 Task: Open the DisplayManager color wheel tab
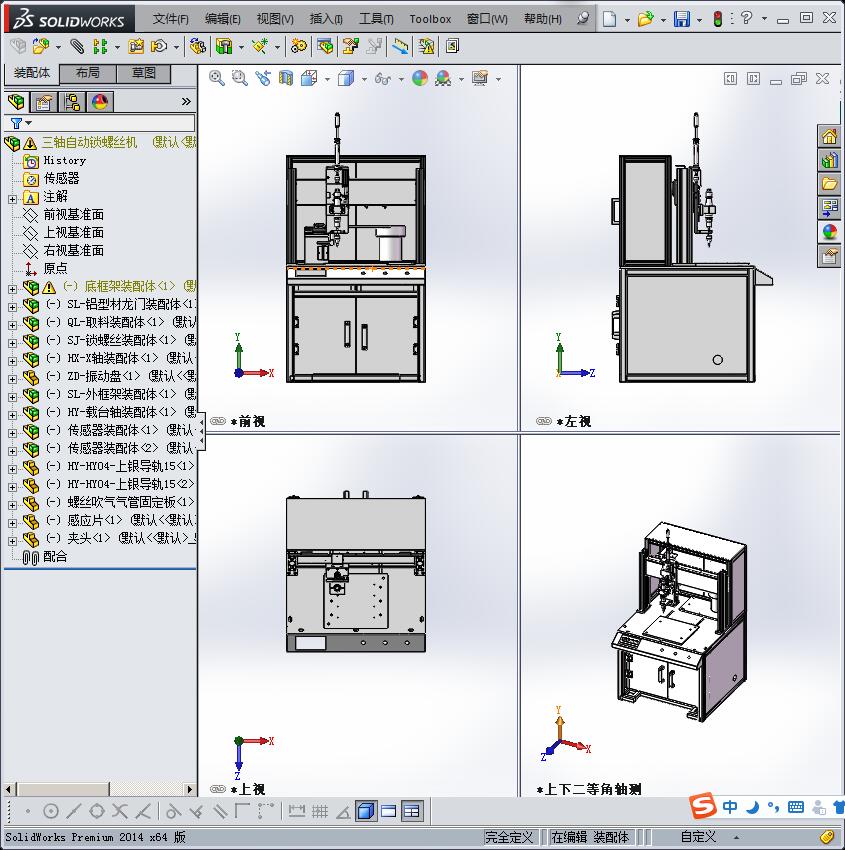pos(100,101)
